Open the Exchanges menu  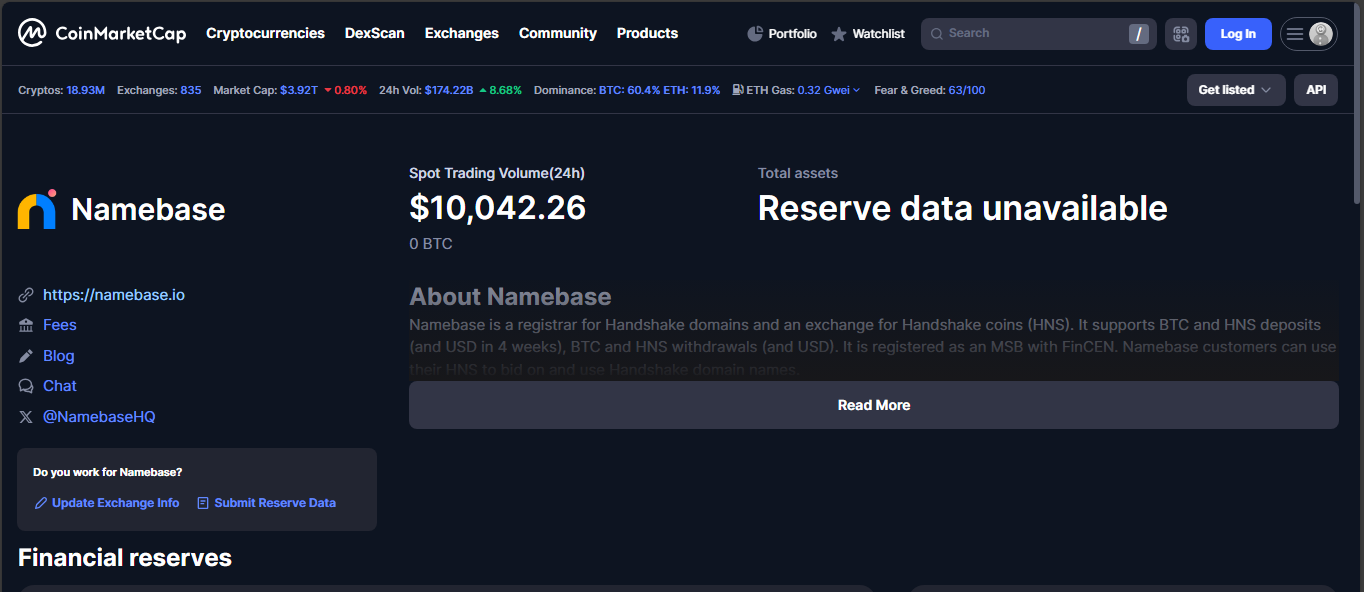point(462,33)
